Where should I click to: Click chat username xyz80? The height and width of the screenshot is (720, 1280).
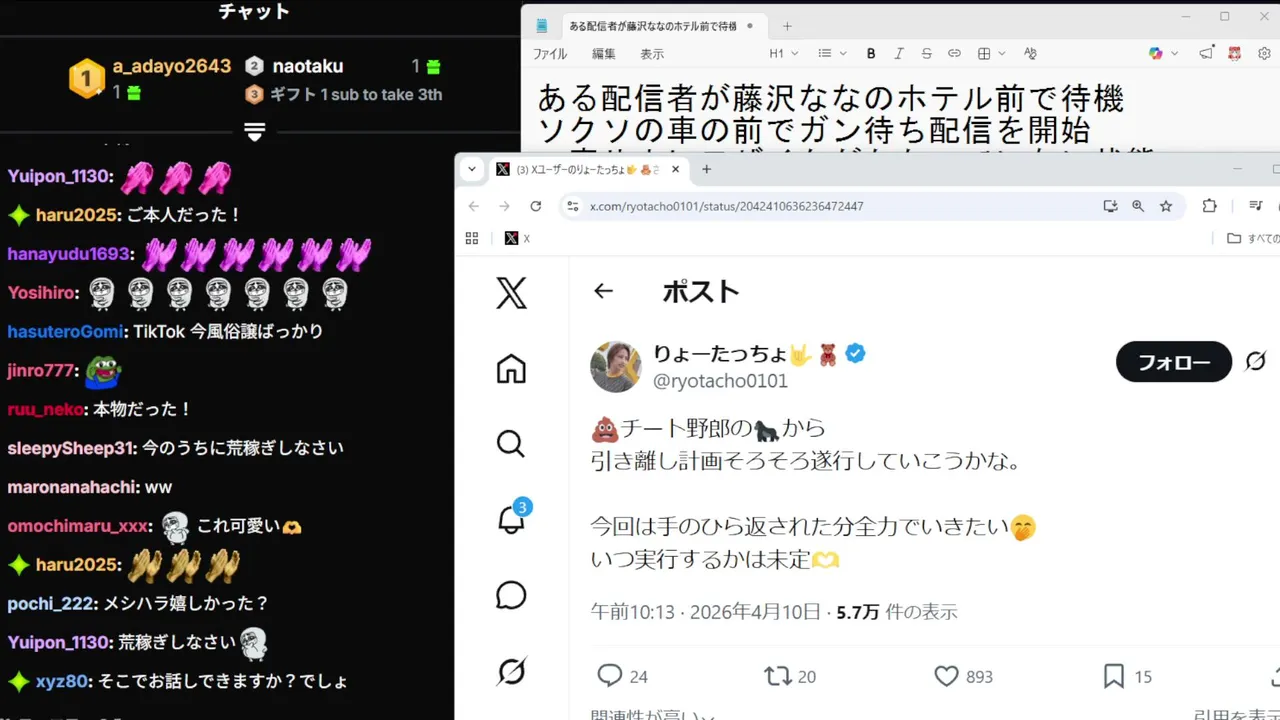(62, 682)
